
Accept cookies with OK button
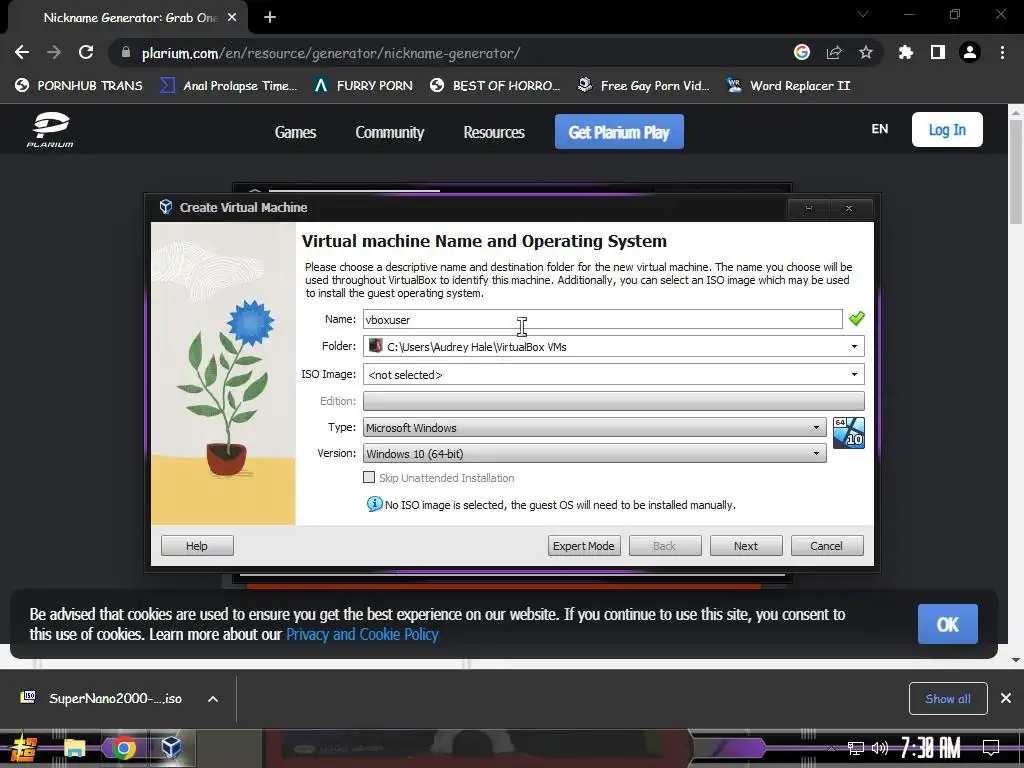coord(948,624)
